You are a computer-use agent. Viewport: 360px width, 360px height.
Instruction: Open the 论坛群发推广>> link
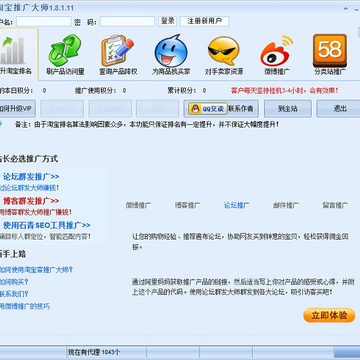tap(31, 176)
